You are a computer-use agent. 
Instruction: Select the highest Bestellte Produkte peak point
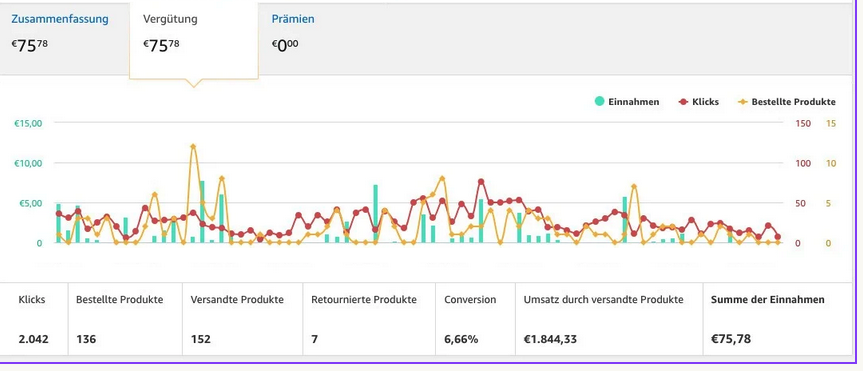tap(193, 146)
